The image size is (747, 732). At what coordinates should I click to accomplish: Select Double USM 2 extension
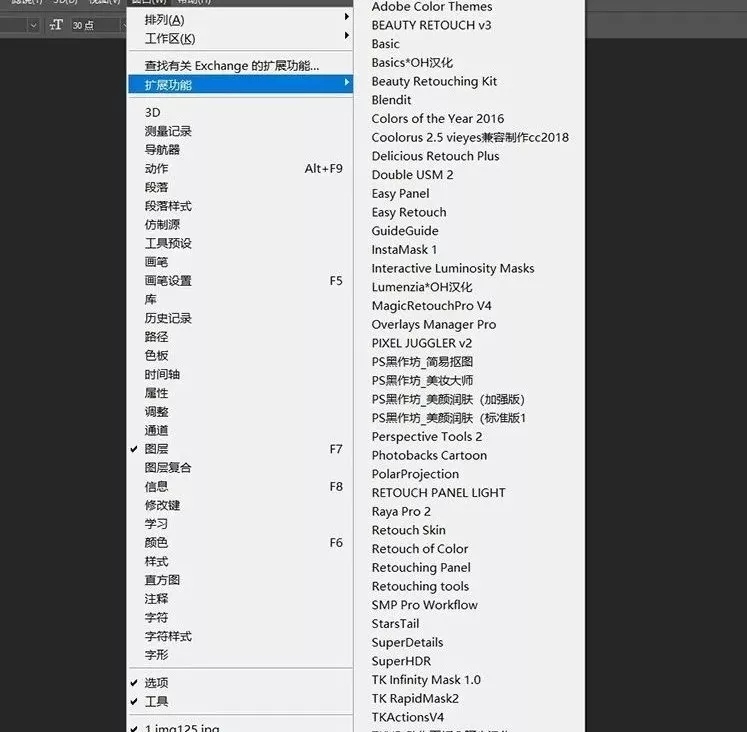point(412,175)
